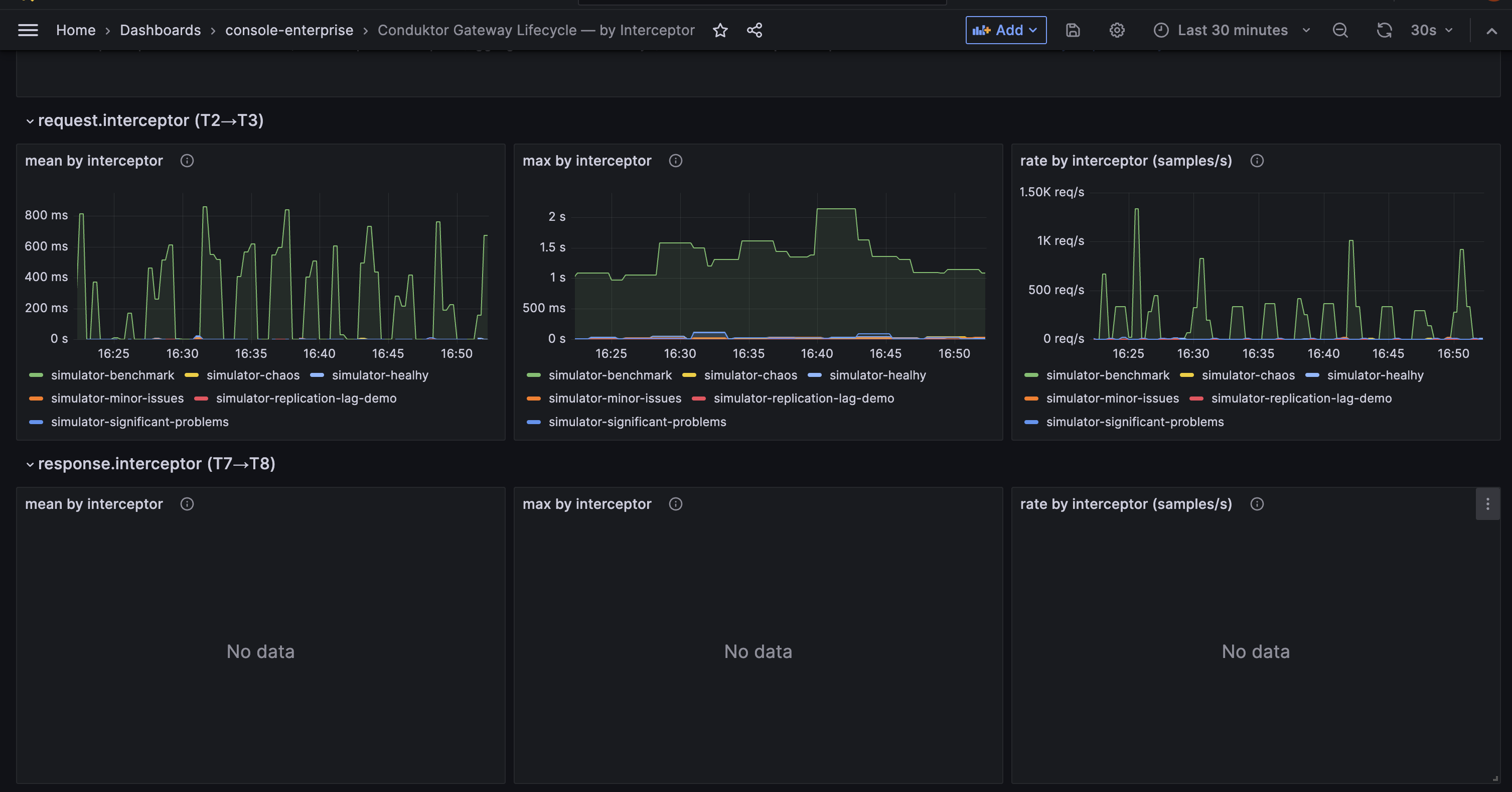Show info for response max by interceptor
This screenshot has width=1512, height=792.
(x=676, y=504)
